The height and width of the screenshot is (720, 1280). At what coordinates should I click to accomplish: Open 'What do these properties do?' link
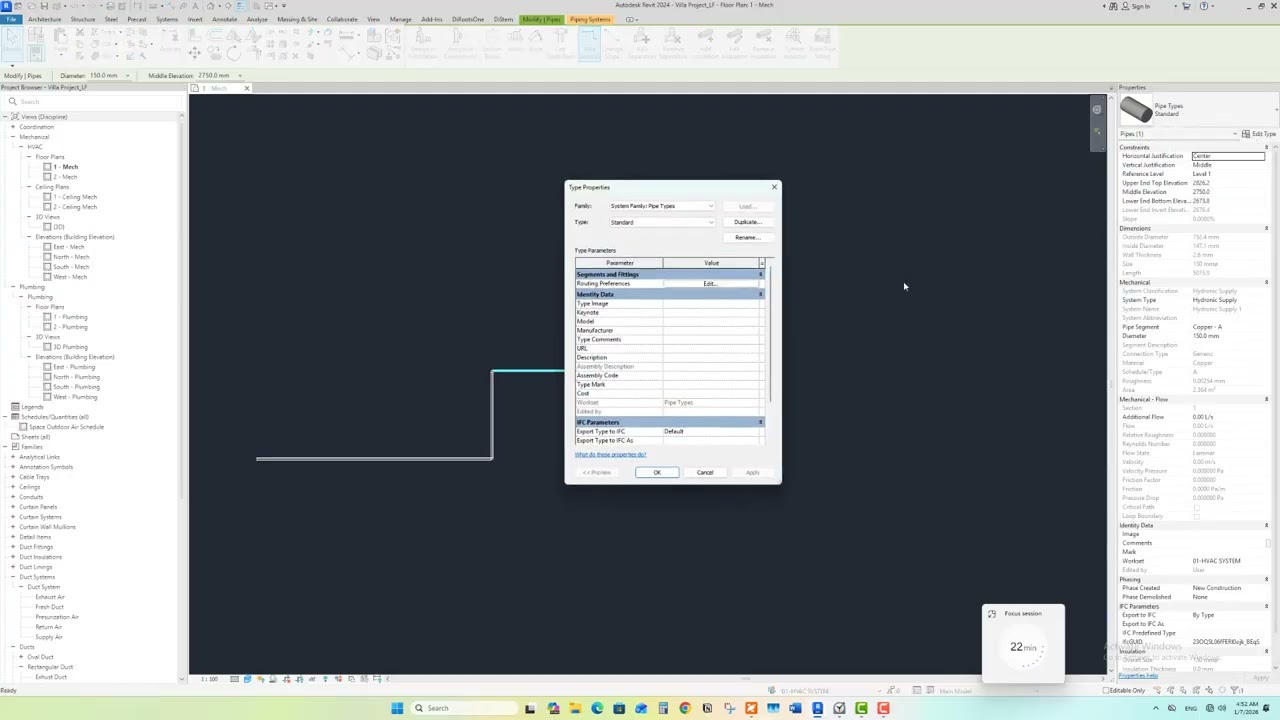[x=610, y=454]
